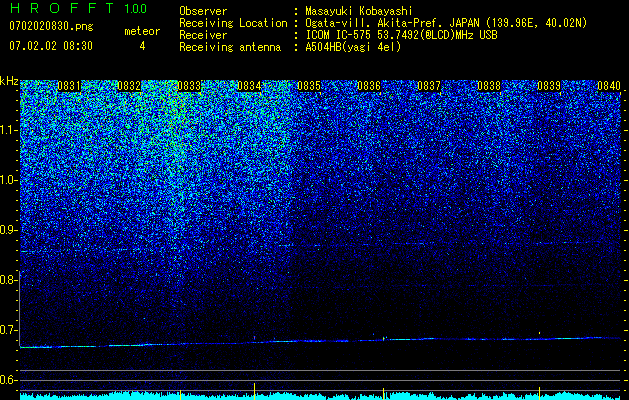Click the 0834 time marker
Screen dimensions: 629x400
point(249,86)
